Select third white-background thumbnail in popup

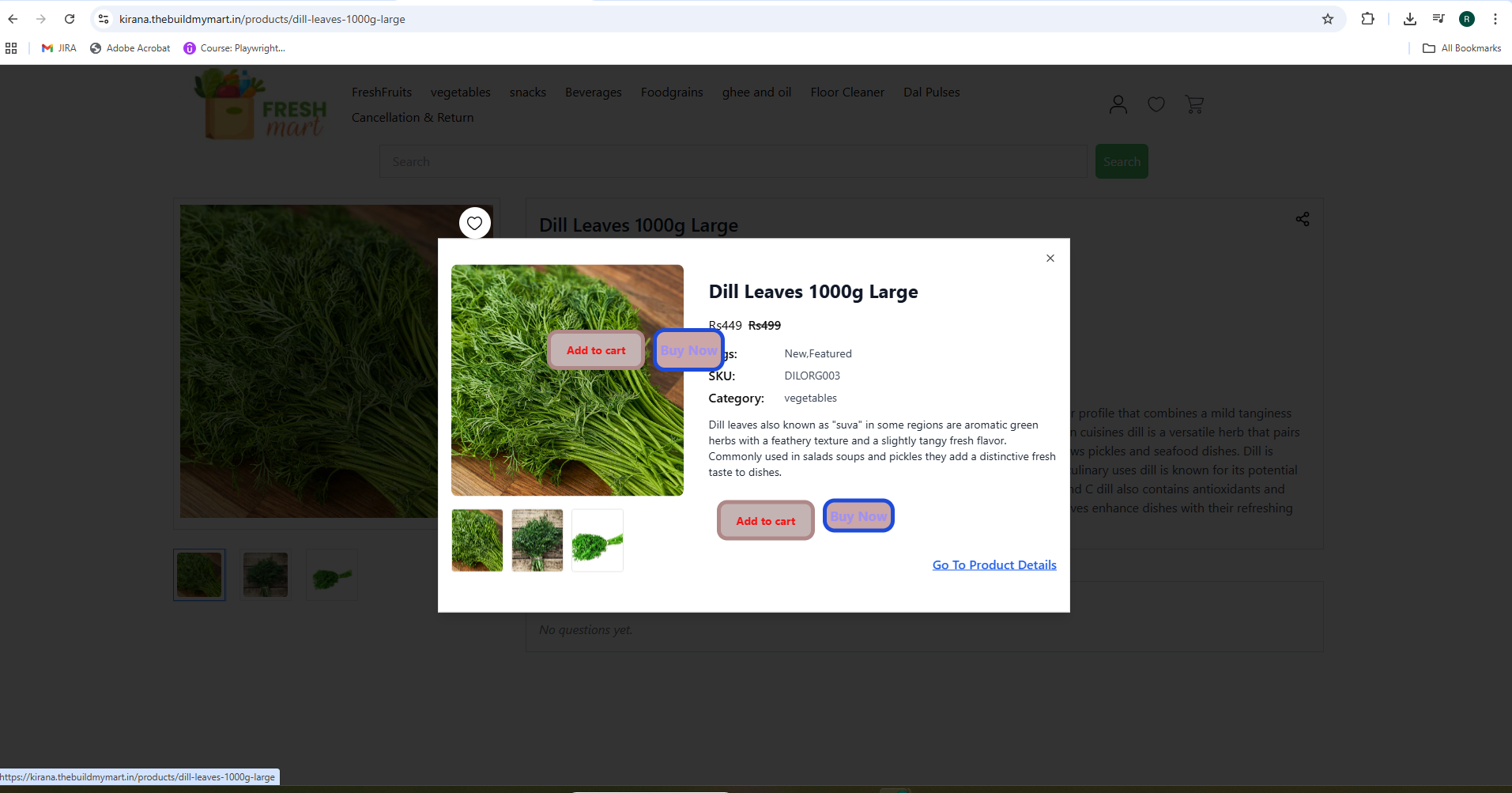598,540
